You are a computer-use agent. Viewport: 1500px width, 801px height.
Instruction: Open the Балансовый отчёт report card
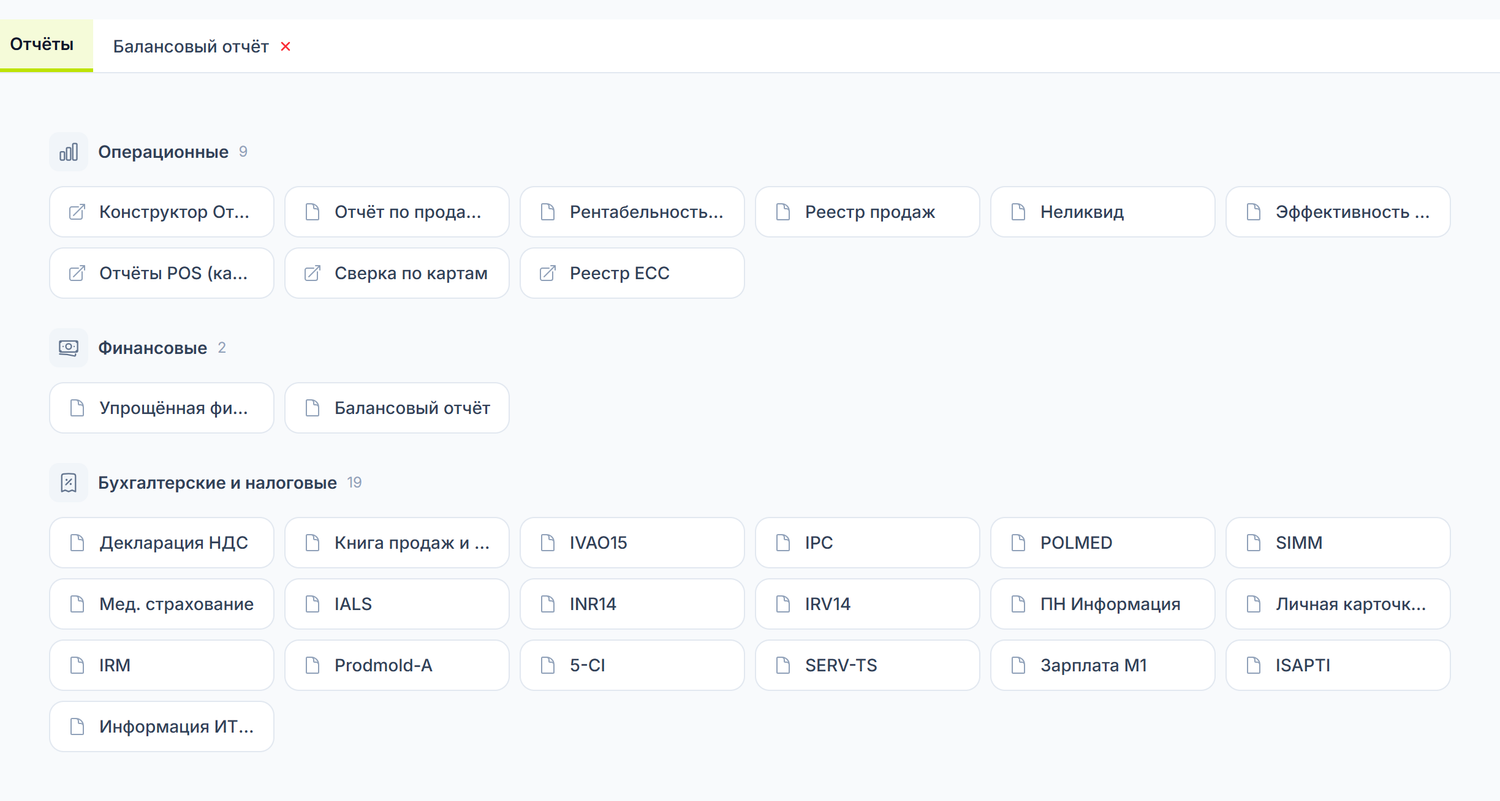pyautogui.click(x=397, y=408)
